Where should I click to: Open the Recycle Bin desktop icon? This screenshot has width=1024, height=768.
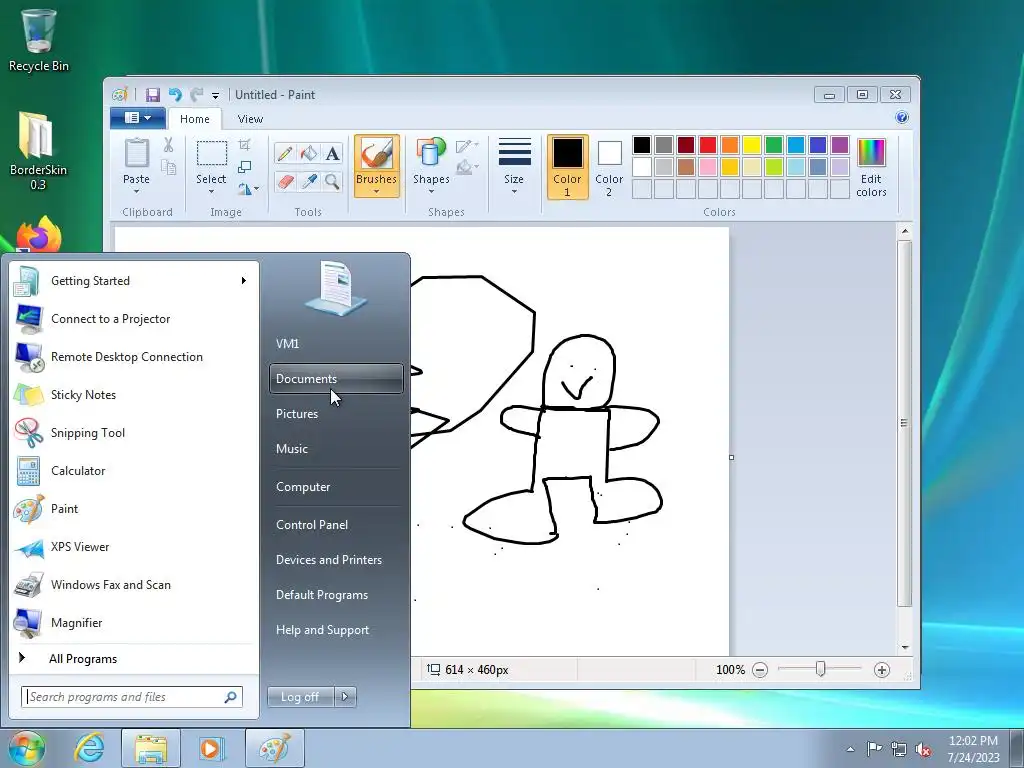coord(39,39)
